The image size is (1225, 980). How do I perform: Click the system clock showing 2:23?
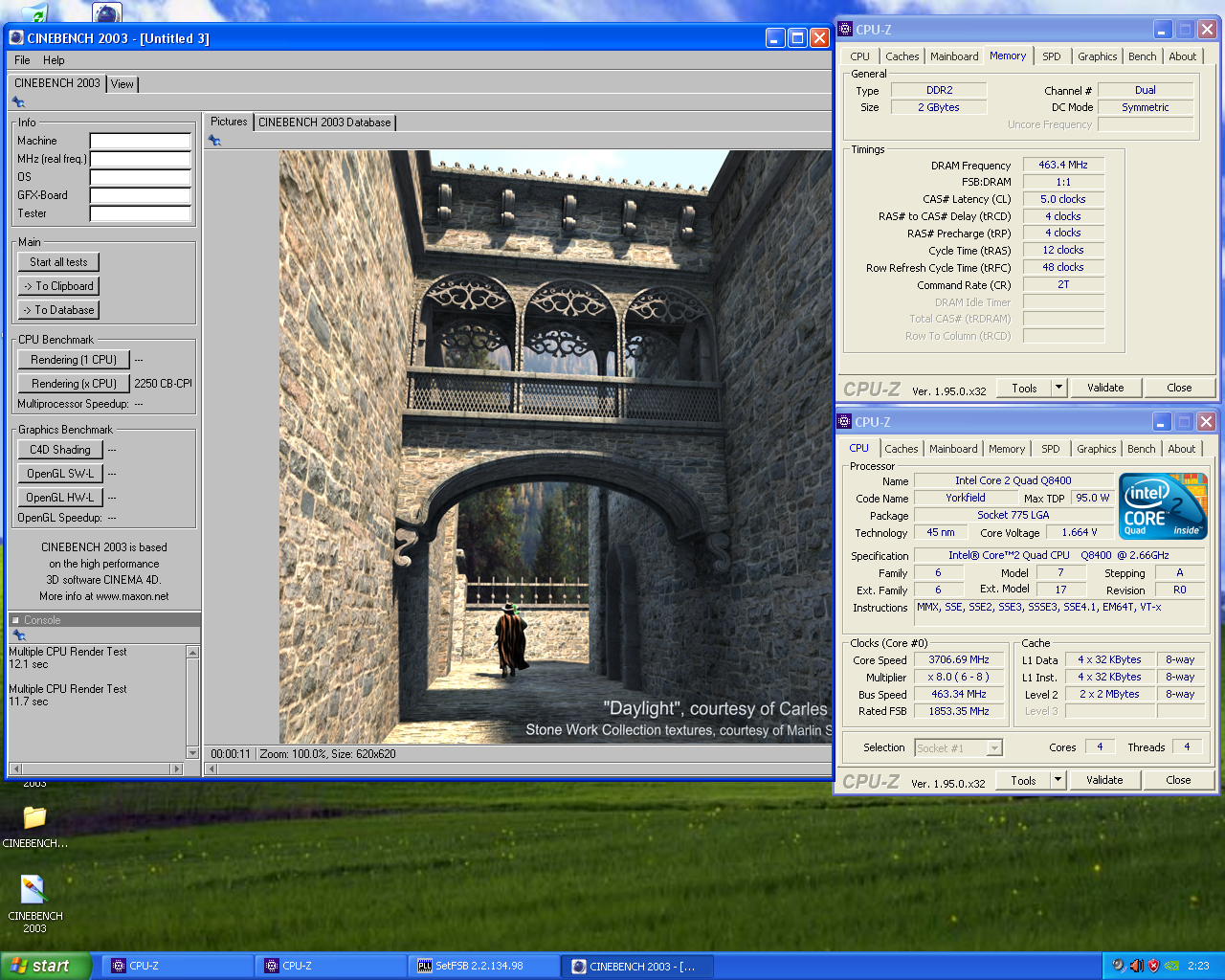1198,966
